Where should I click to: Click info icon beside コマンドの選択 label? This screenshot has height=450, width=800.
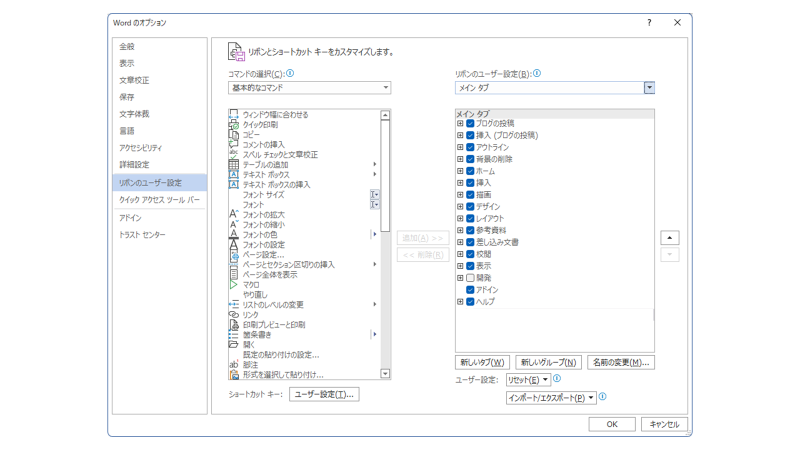click(x=290, y=73)
